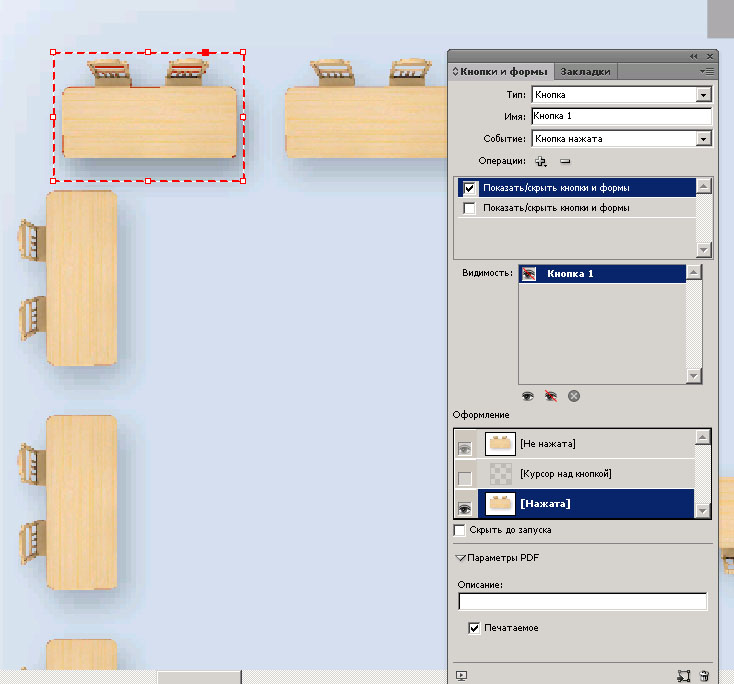Open the panel flyout menu icon

[x=707, y=72]
